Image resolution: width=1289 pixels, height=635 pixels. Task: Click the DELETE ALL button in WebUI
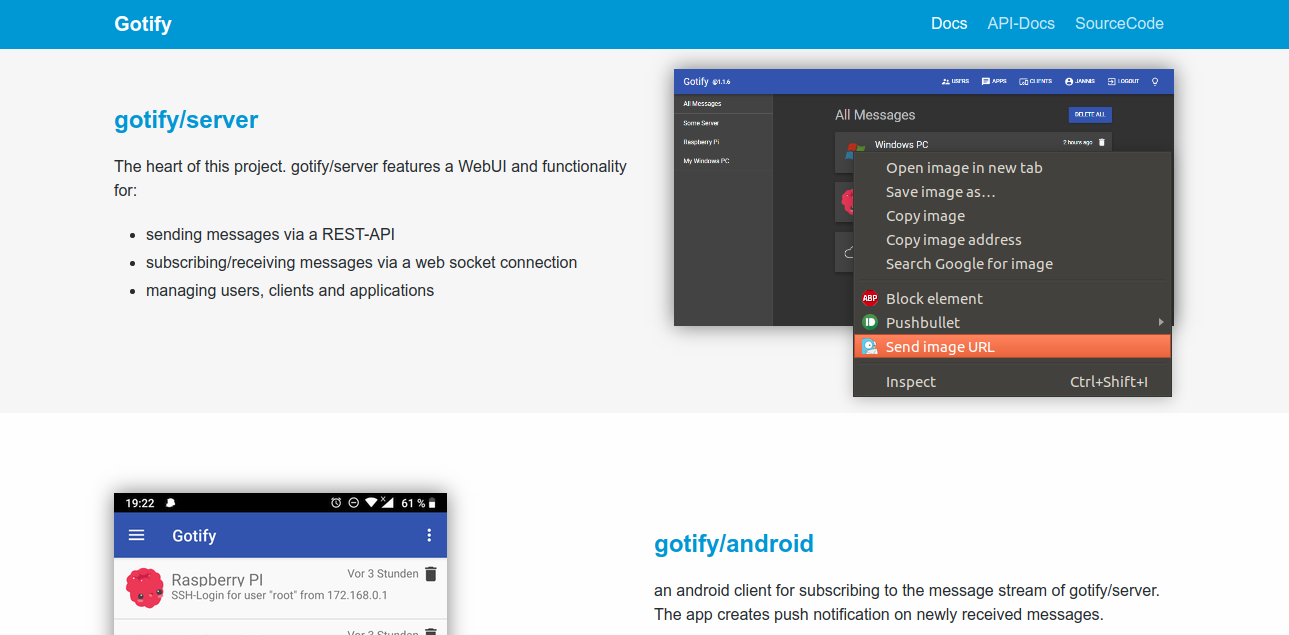pos(1090,115)
